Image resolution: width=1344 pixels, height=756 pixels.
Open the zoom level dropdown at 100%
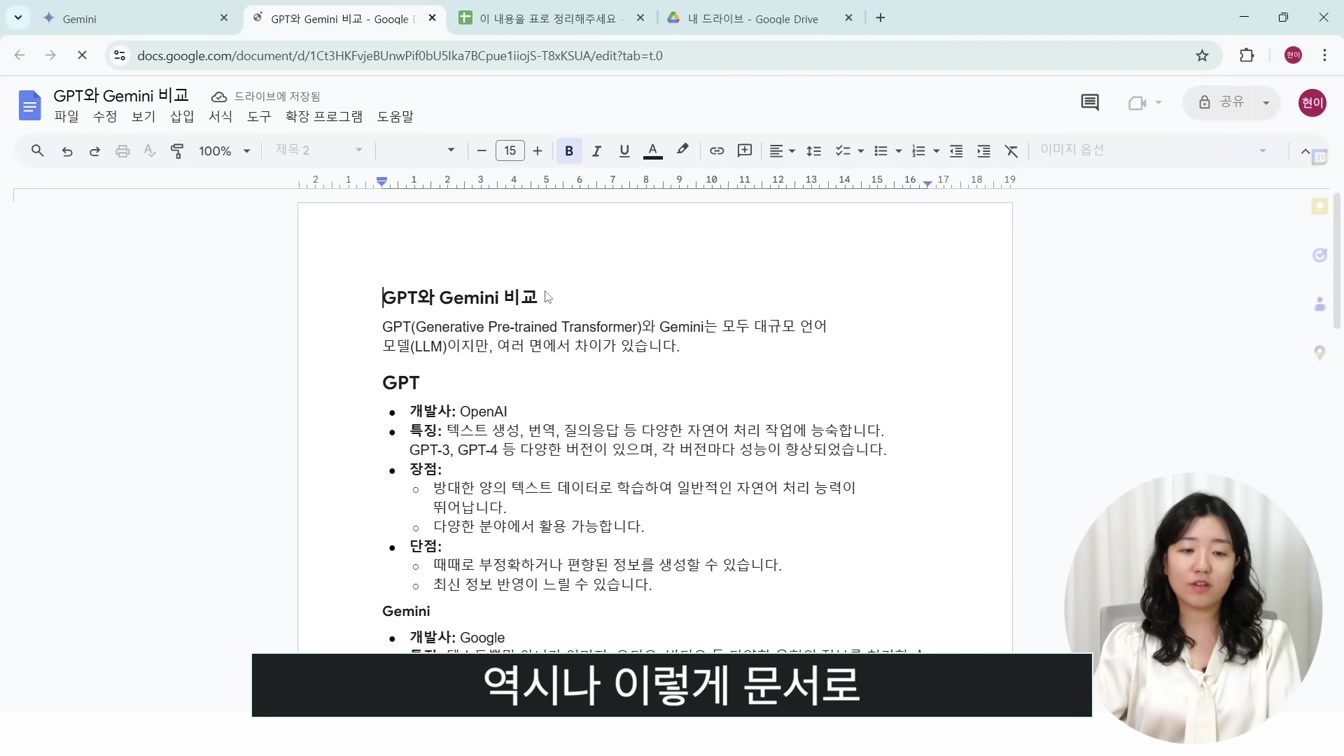224,151
